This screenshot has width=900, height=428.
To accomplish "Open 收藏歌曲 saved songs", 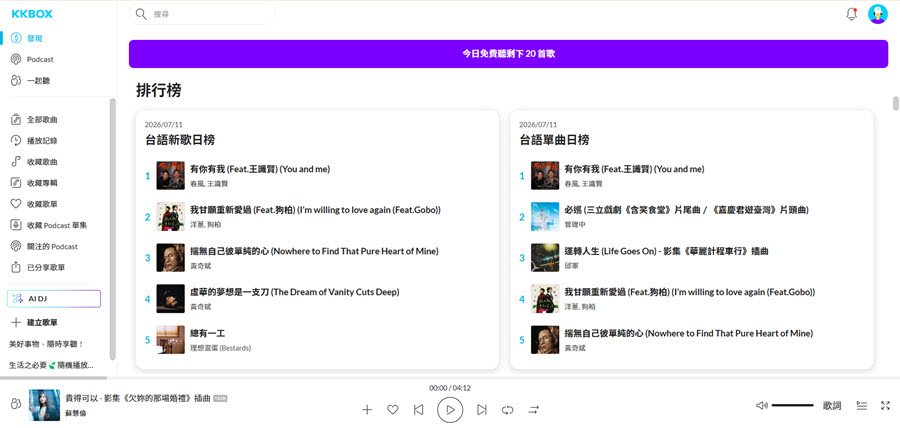I will [x=42, y=162].
